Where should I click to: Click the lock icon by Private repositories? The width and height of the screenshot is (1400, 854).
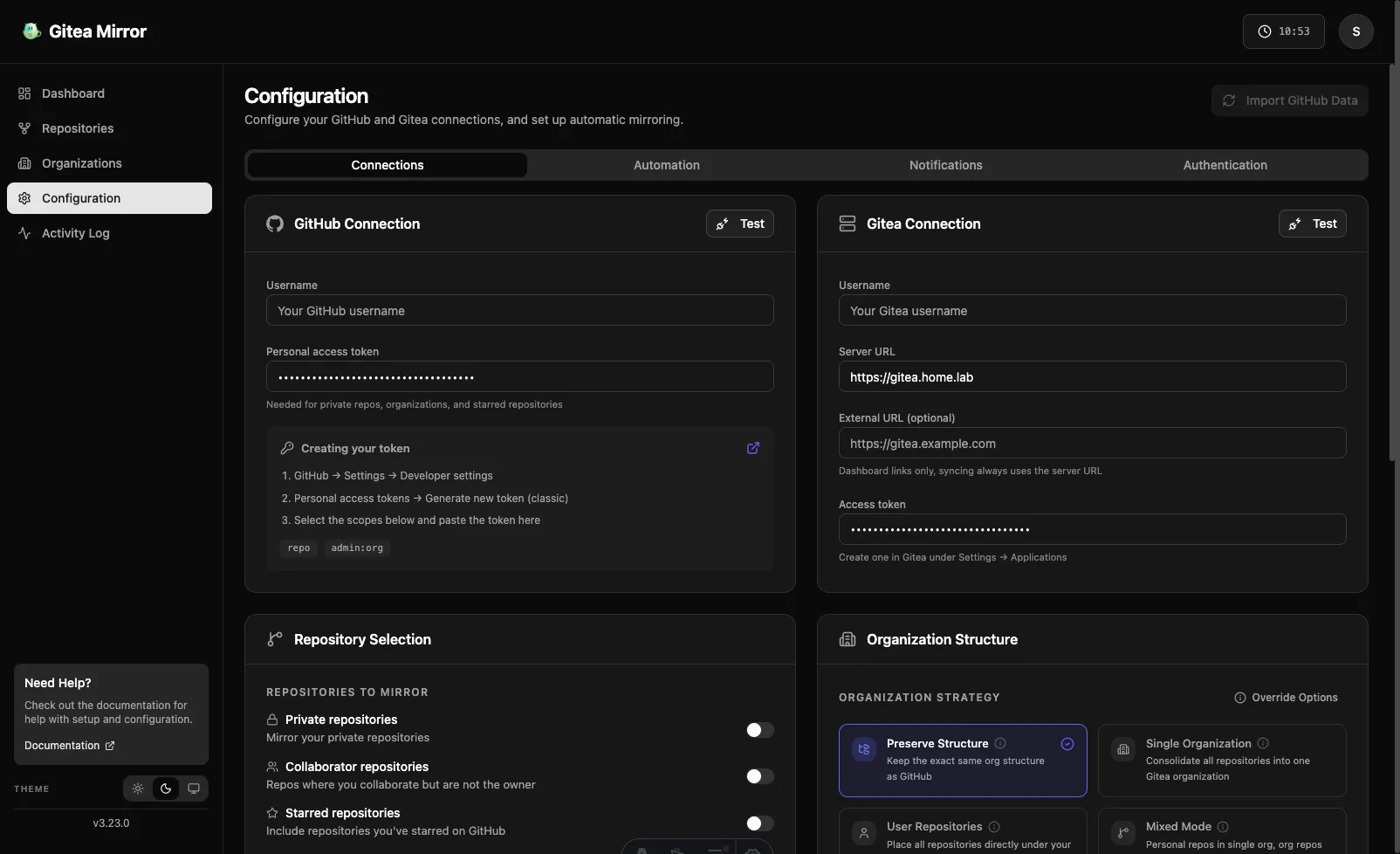click(x=272, y=720)
